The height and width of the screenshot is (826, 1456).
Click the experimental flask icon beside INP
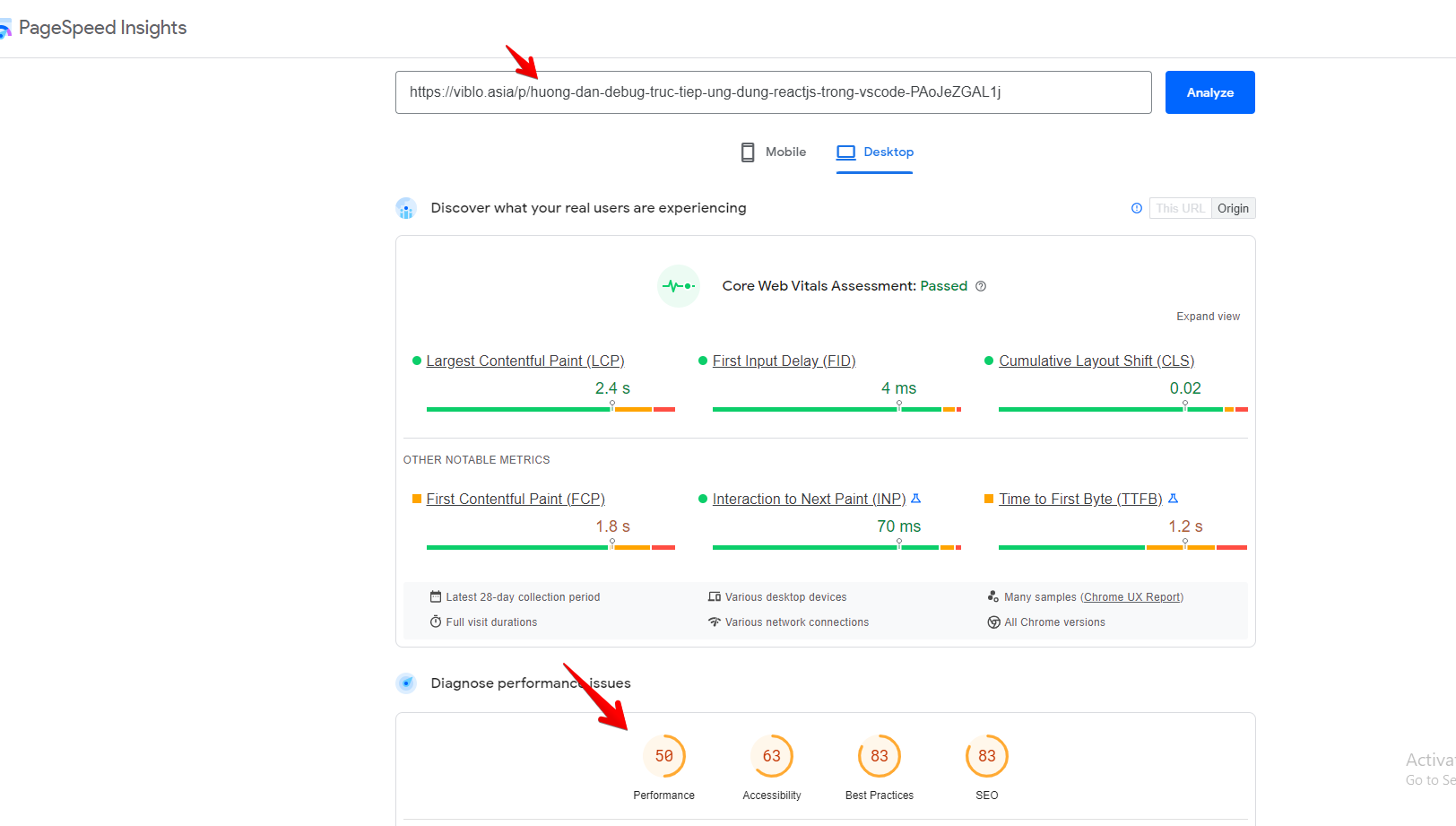pyautogui.click(x=916, y=498)
